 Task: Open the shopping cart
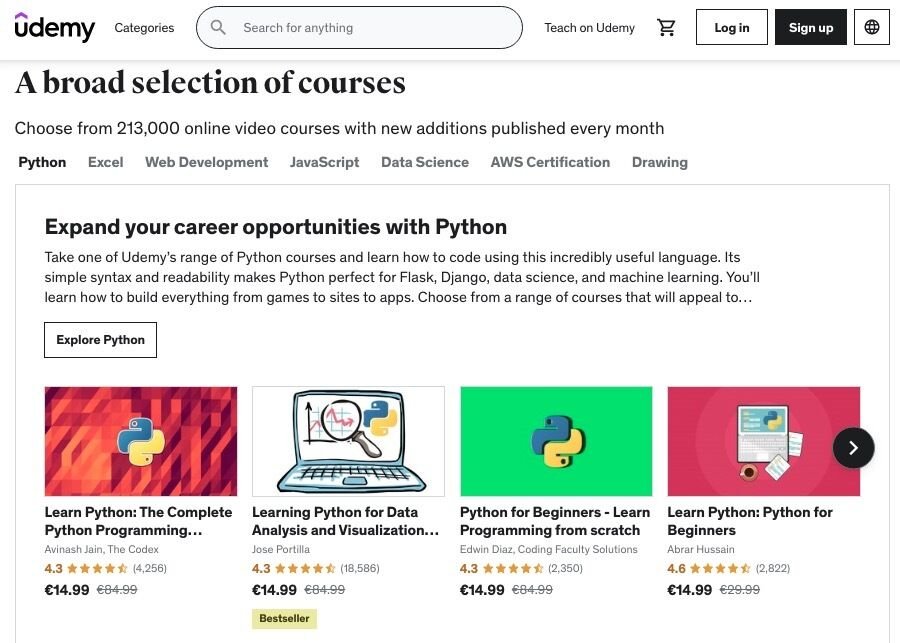pyautogui.click(x=666, y=27)
